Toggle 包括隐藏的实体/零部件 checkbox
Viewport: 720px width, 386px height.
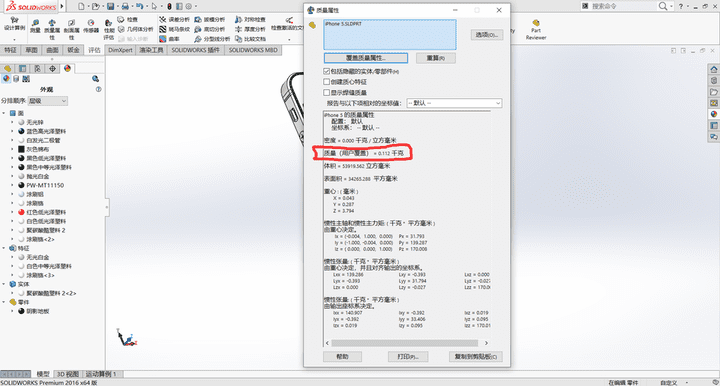pos(326,71)
